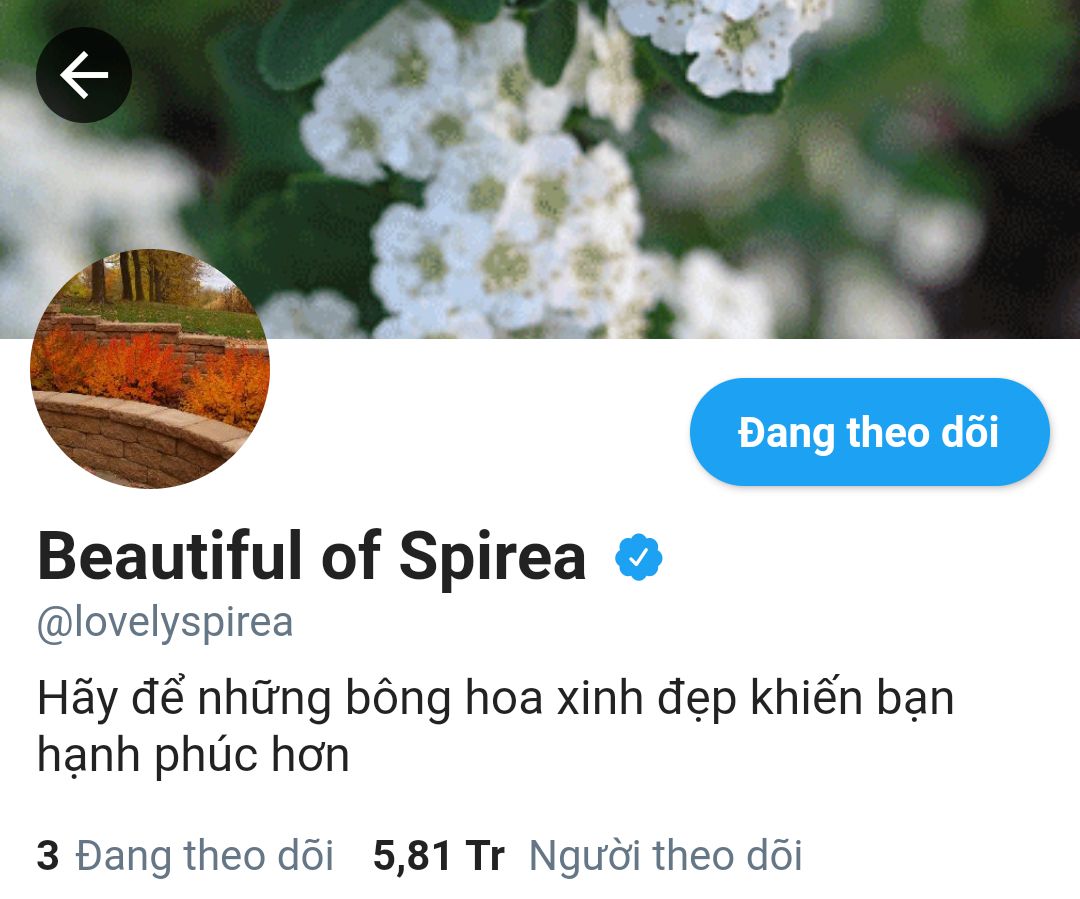Open the 3 Đang theo dõi list
1080x899 pixels.
185,856
